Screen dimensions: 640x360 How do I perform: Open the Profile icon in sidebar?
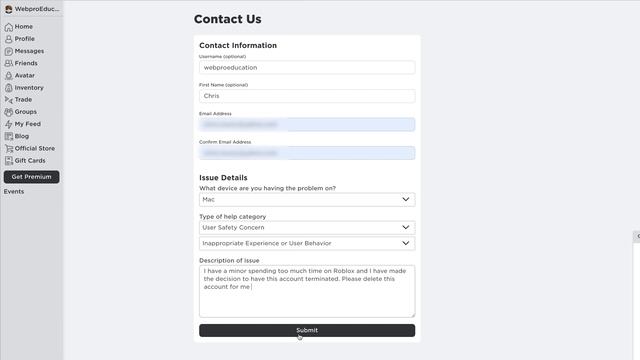(x=9, y=39)
